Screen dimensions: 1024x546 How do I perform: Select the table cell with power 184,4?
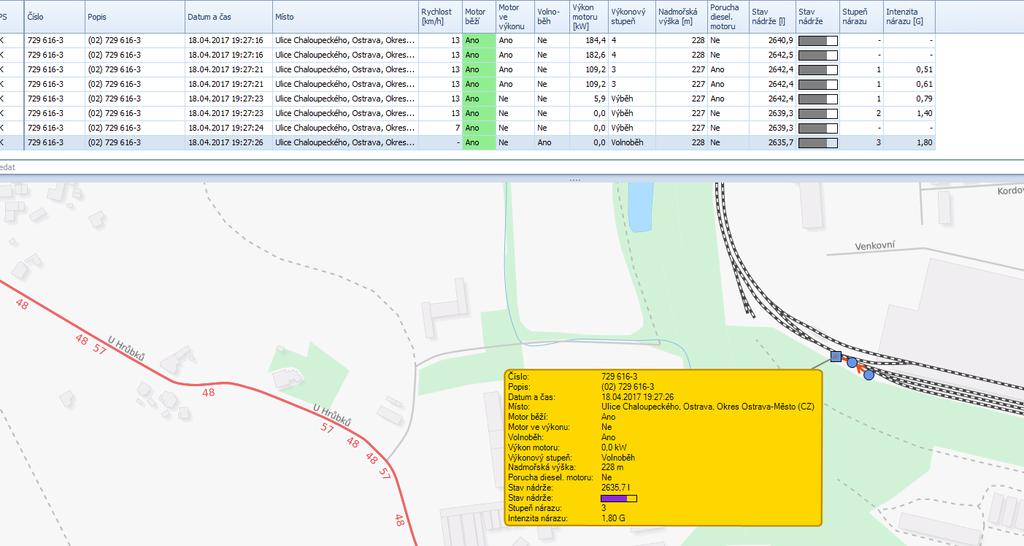pyautogui.click(x=588, y=40)
